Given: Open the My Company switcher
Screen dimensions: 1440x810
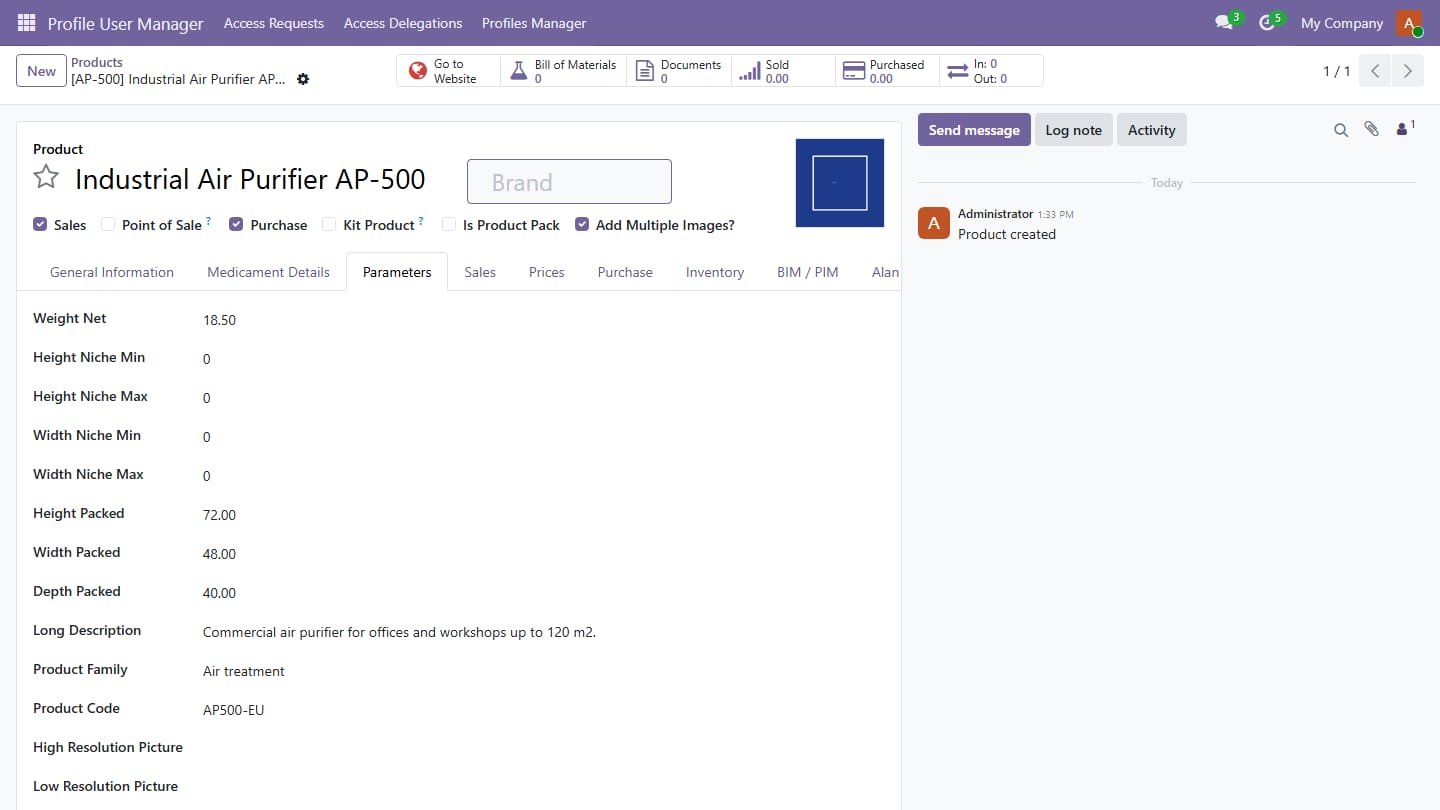Looking at the screenshot, I should (1342, 23).
